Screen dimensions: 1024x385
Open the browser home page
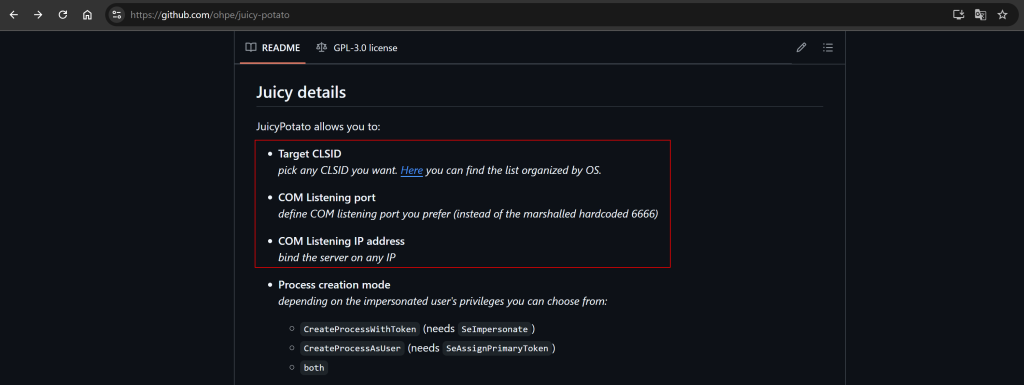[88, 14]
